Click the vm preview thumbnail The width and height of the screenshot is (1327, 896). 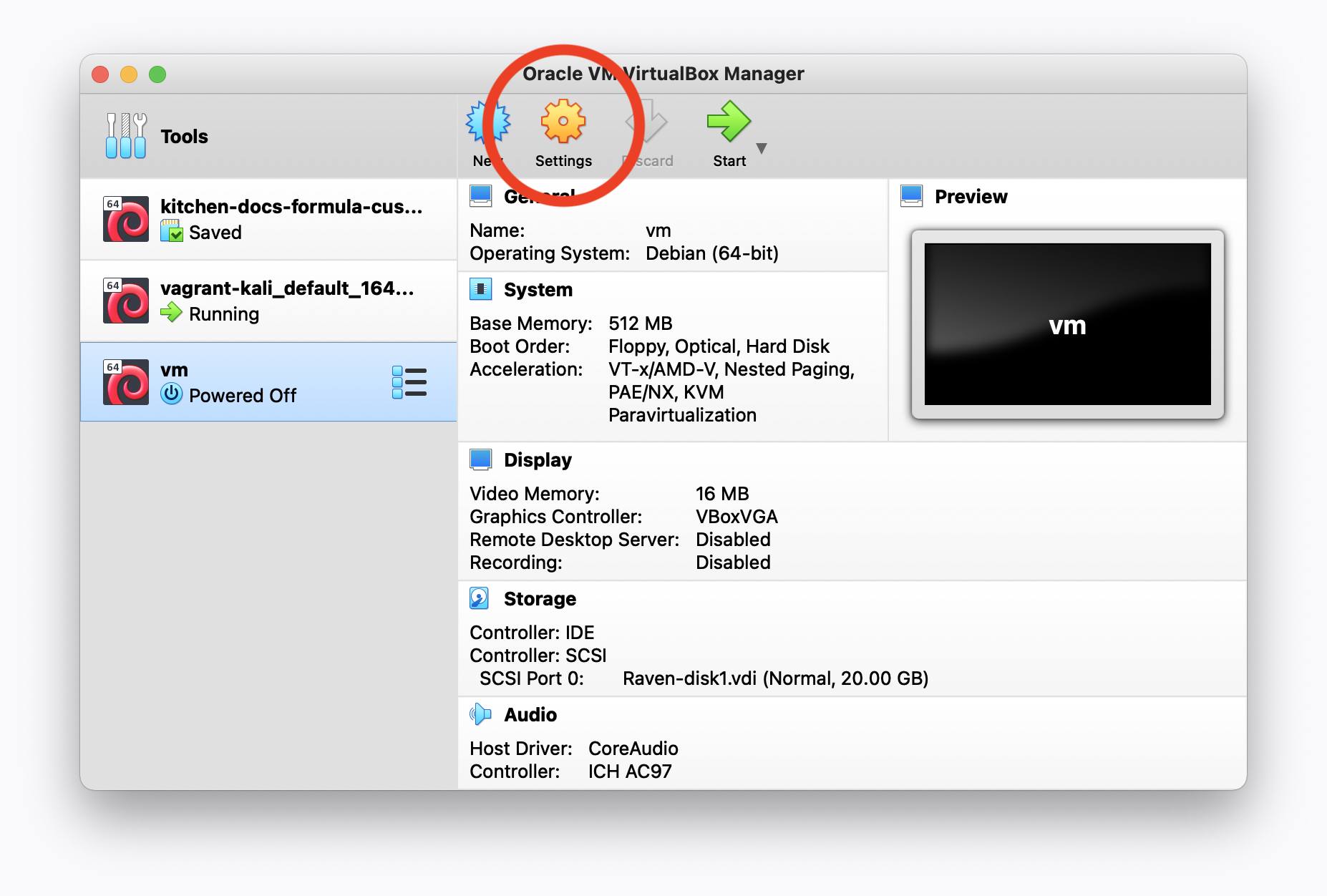tap(1066, 325)
